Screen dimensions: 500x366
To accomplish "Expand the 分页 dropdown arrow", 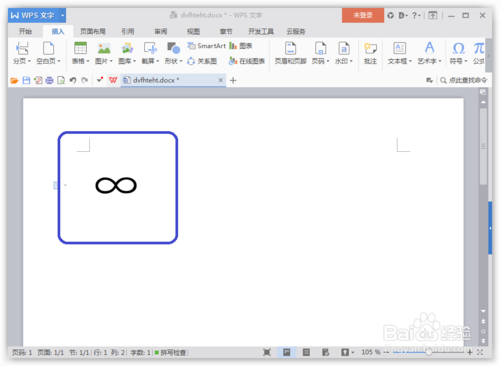I will (29, 61).
